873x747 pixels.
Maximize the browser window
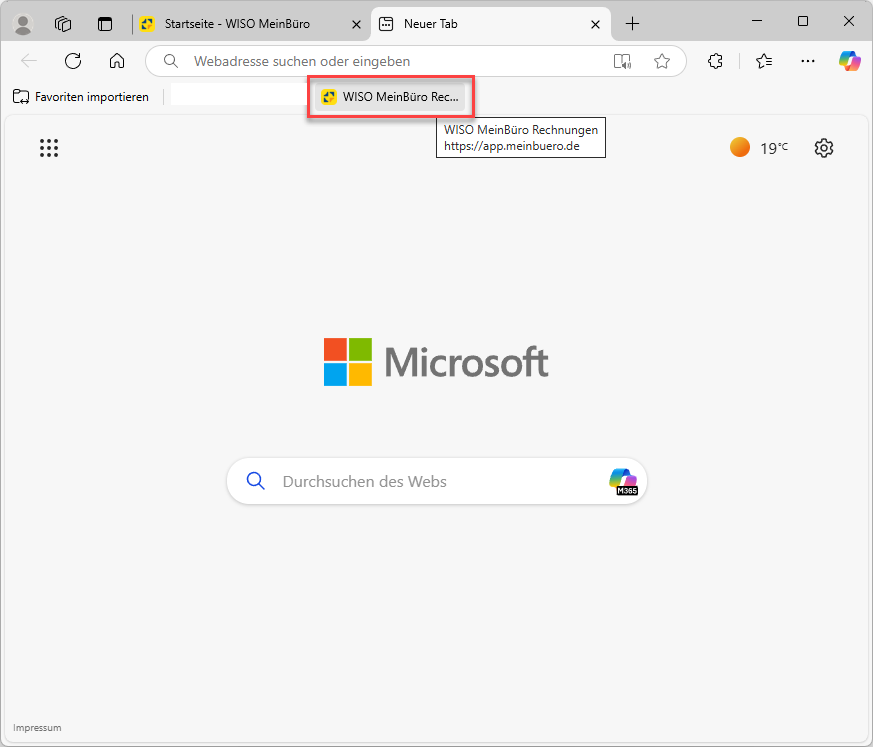pos(803,21)
